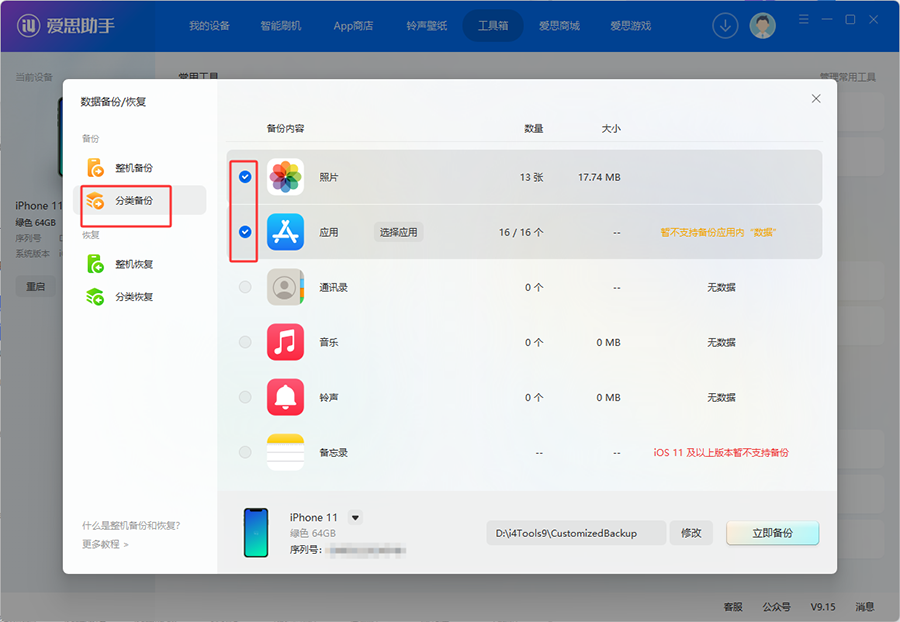The image size is (900, 622).
Task: Open 消息 in the status bar
Action: pos(864,607)
